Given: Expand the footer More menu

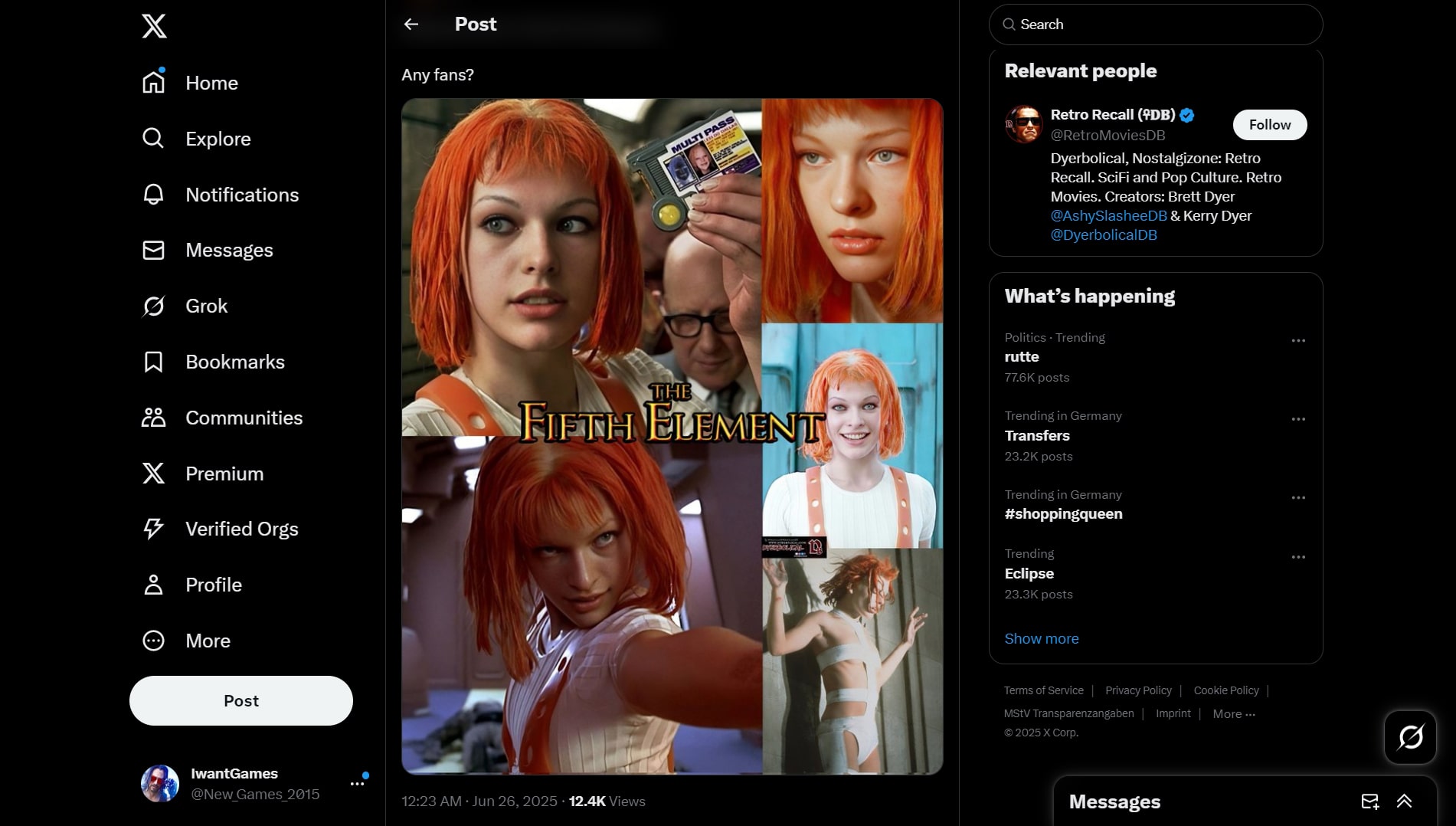Looking at the screenshot, I should click(1234, 713).
